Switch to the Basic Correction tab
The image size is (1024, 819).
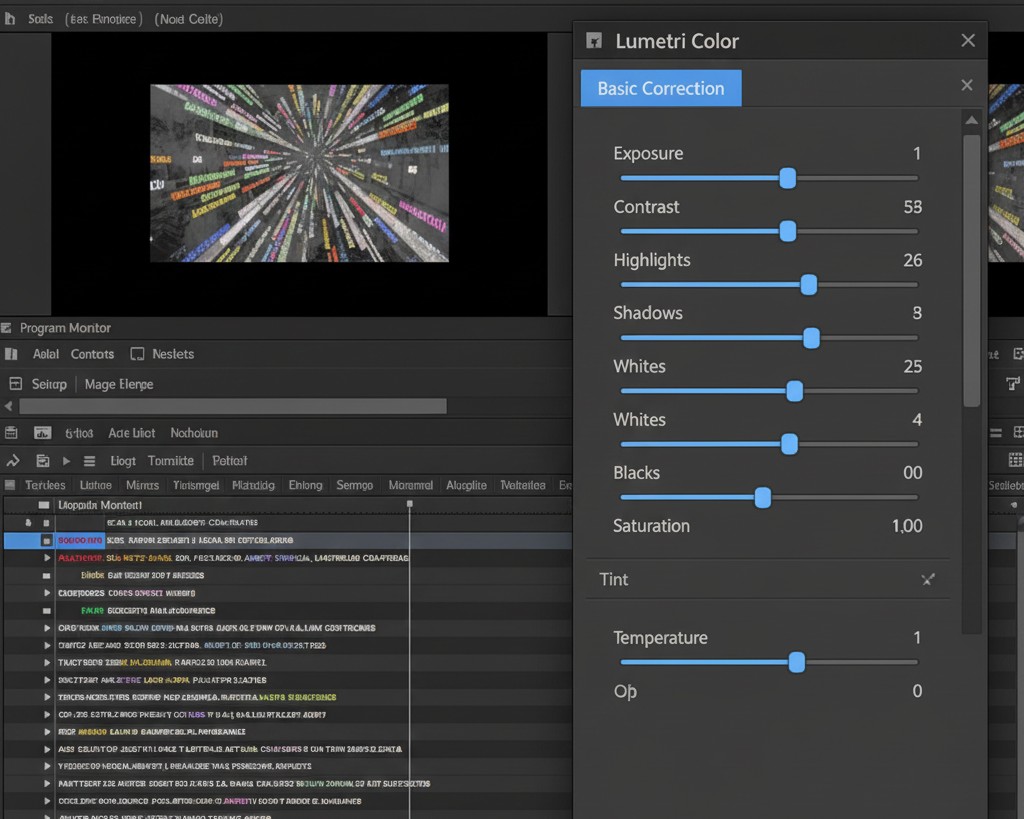coord(660,88)
